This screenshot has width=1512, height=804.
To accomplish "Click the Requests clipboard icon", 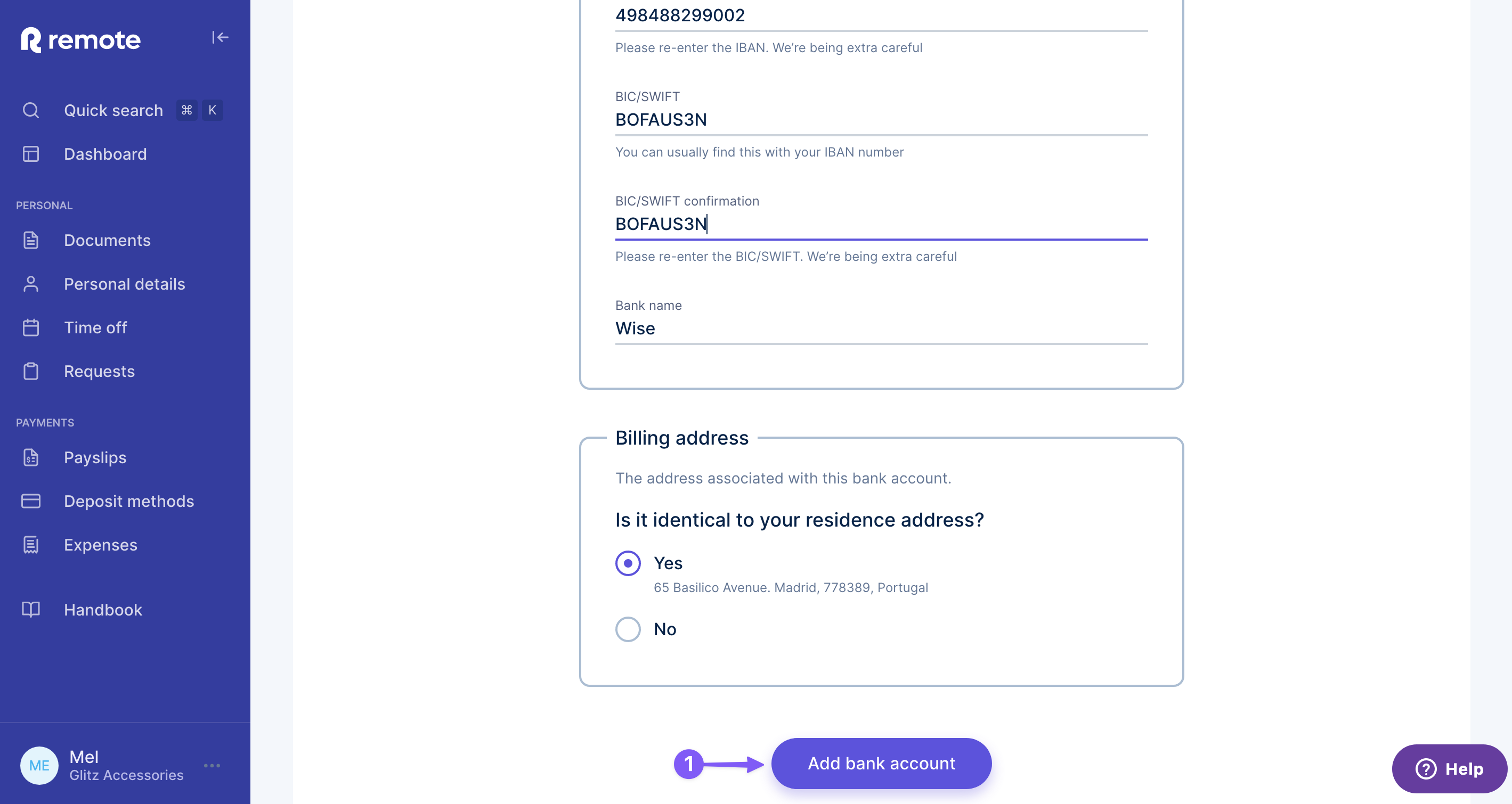I will click(30, 371).
